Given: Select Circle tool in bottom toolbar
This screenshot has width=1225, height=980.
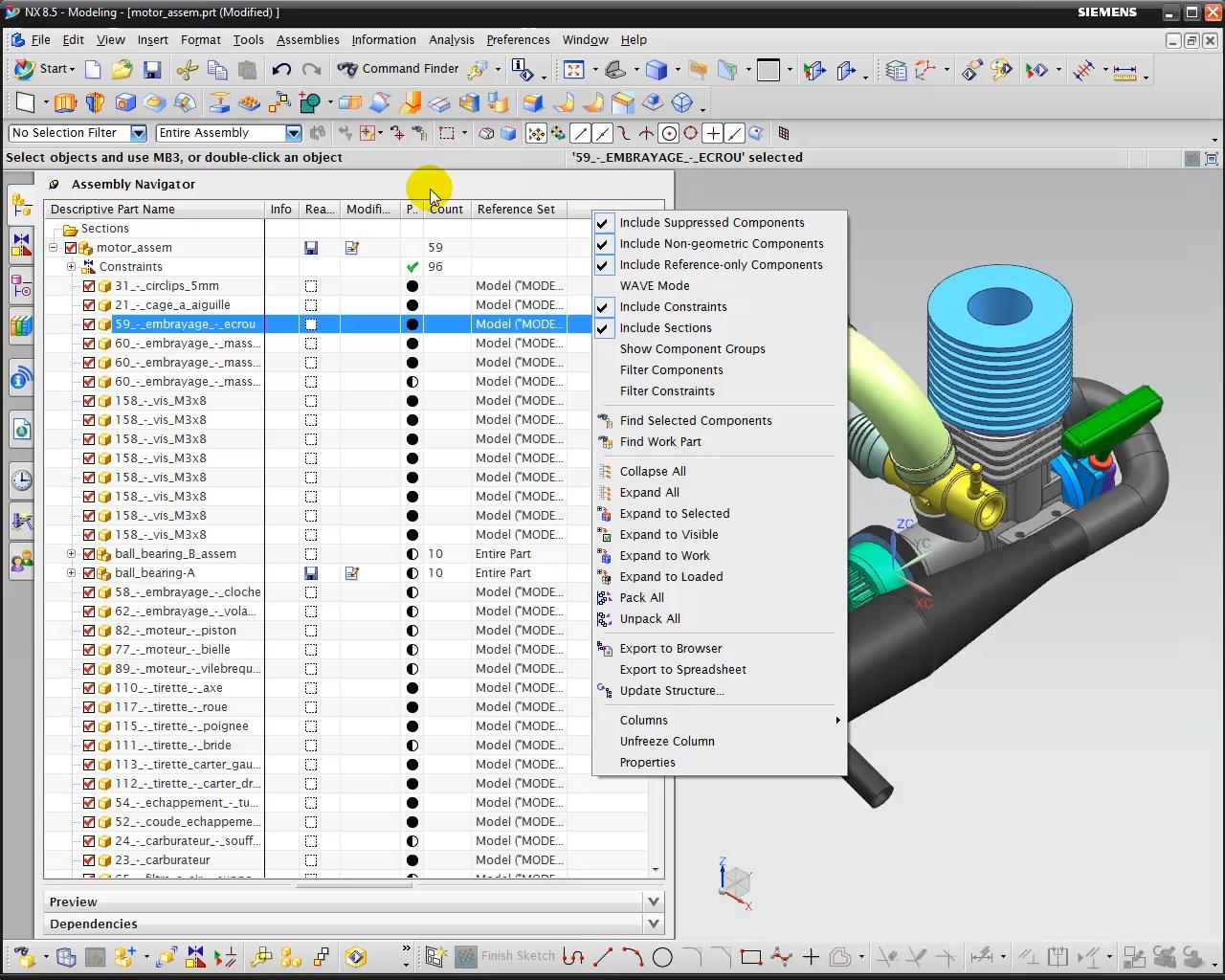Looking at the screenshot, I should [662, 956].
